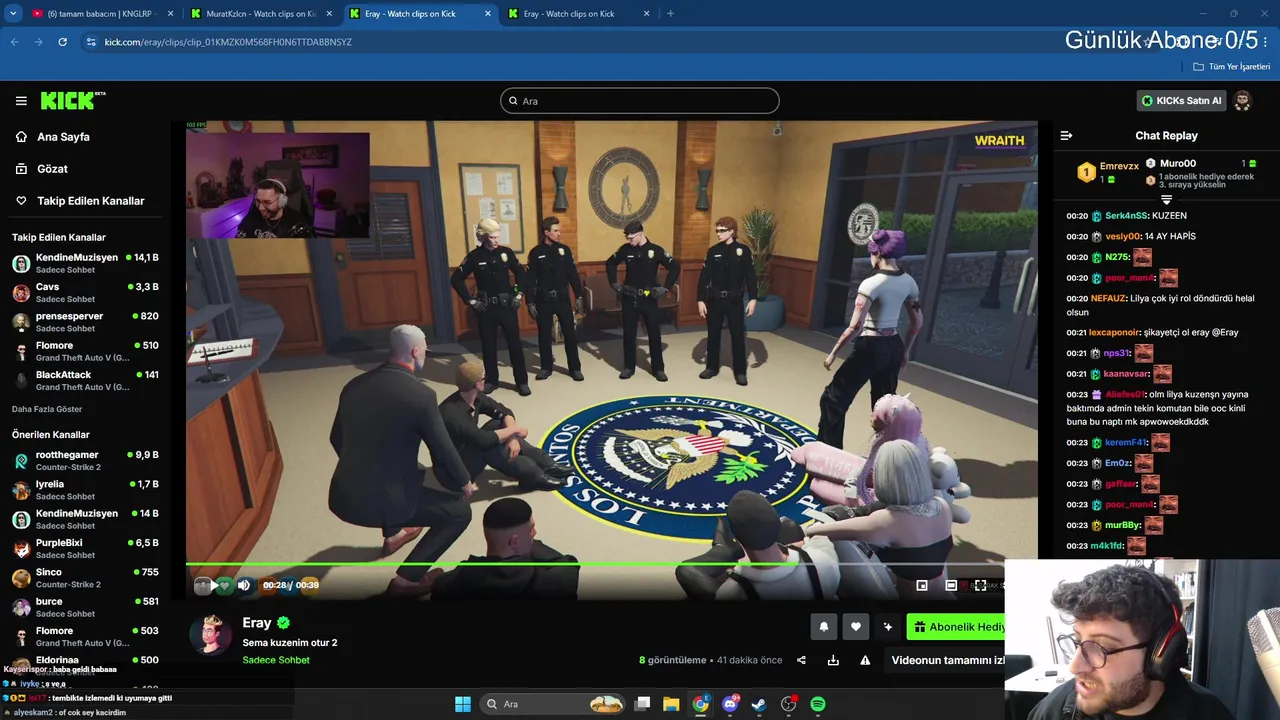Open recommended channel lyrelia
The height and width of the screenshot is (720, 1280).
85,490
